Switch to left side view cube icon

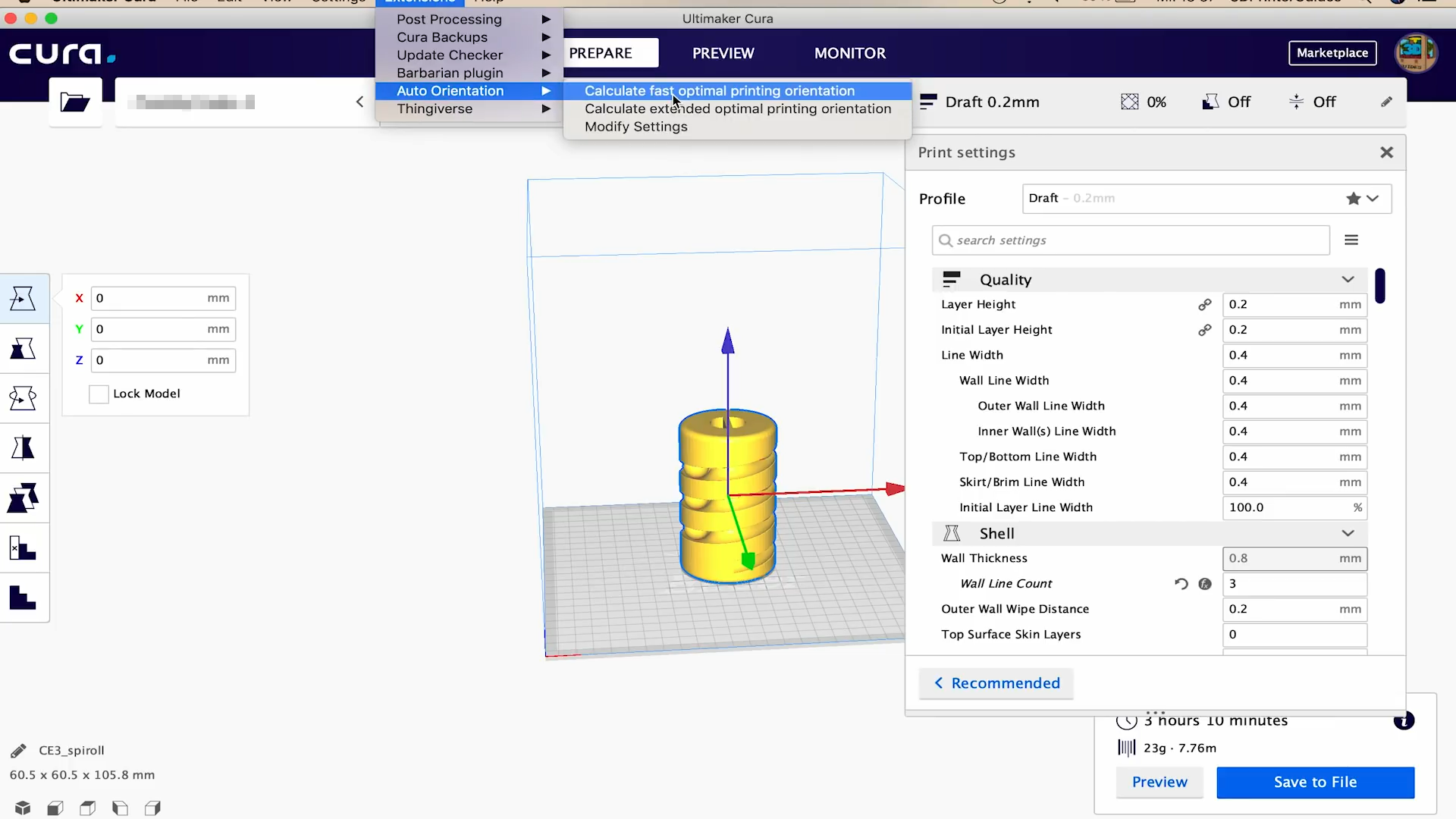(x=121, y=808)
